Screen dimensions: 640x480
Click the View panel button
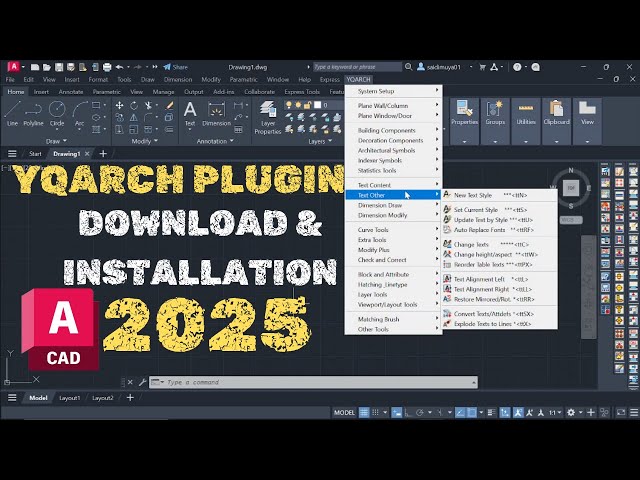click(587, 121)
